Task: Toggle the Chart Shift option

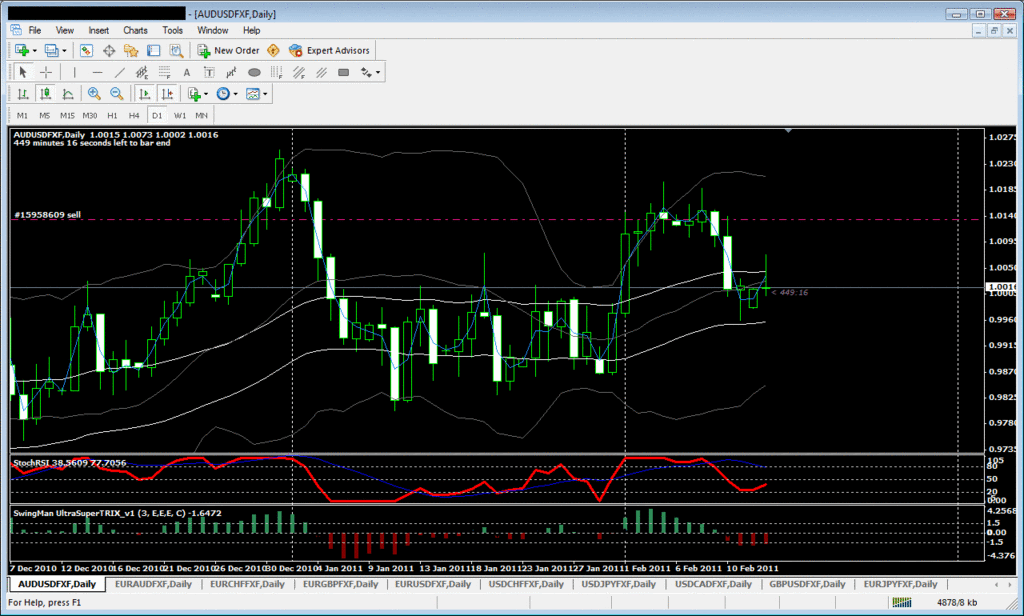Action: pos(167,94)
